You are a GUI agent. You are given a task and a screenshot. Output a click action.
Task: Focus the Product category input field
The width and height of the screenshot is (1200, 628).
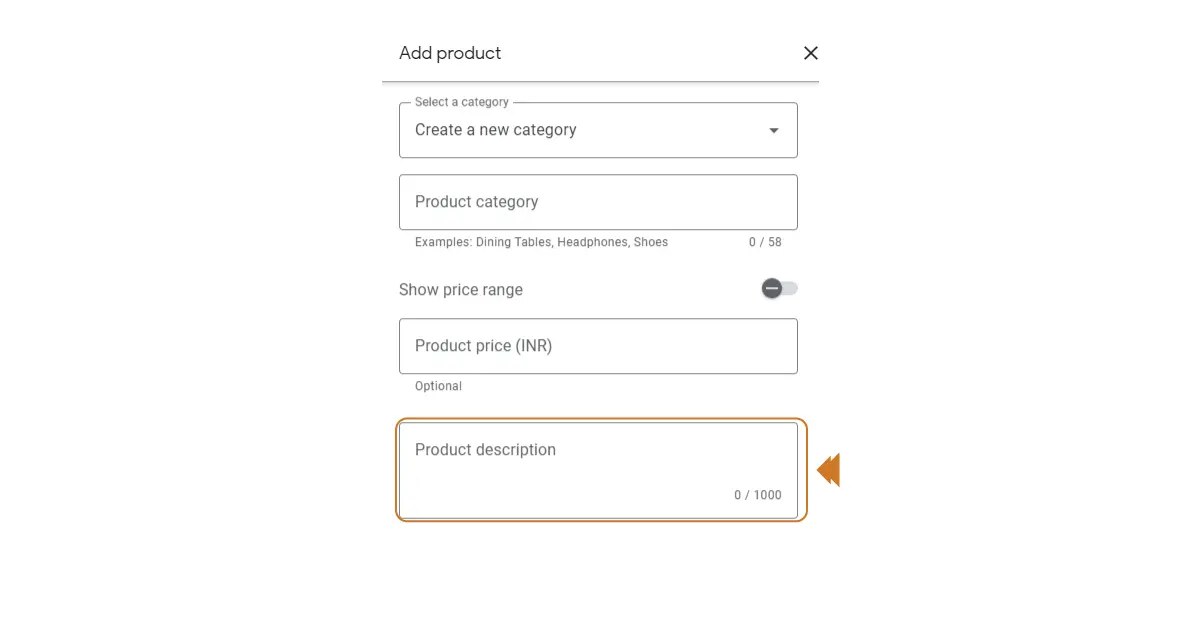coord(597,202)
